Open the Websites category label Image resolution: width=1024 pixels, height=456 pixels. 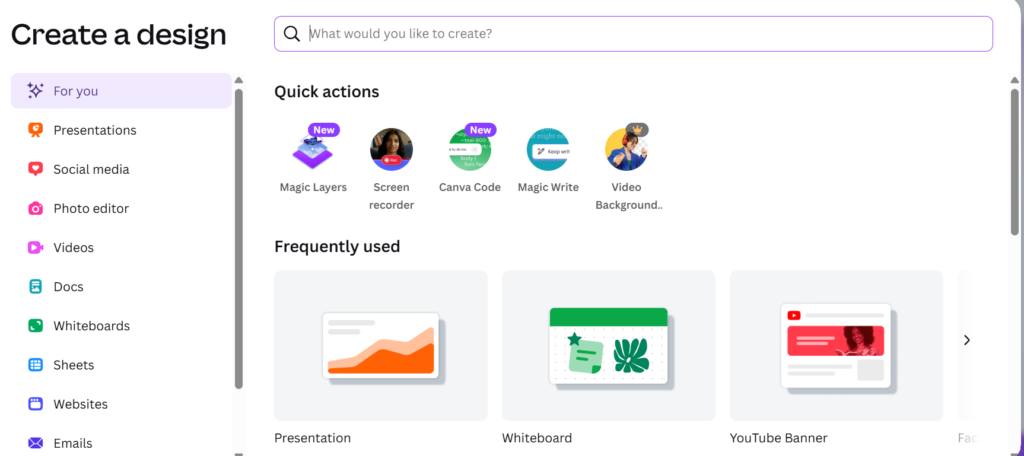click(x=80, y=404)
